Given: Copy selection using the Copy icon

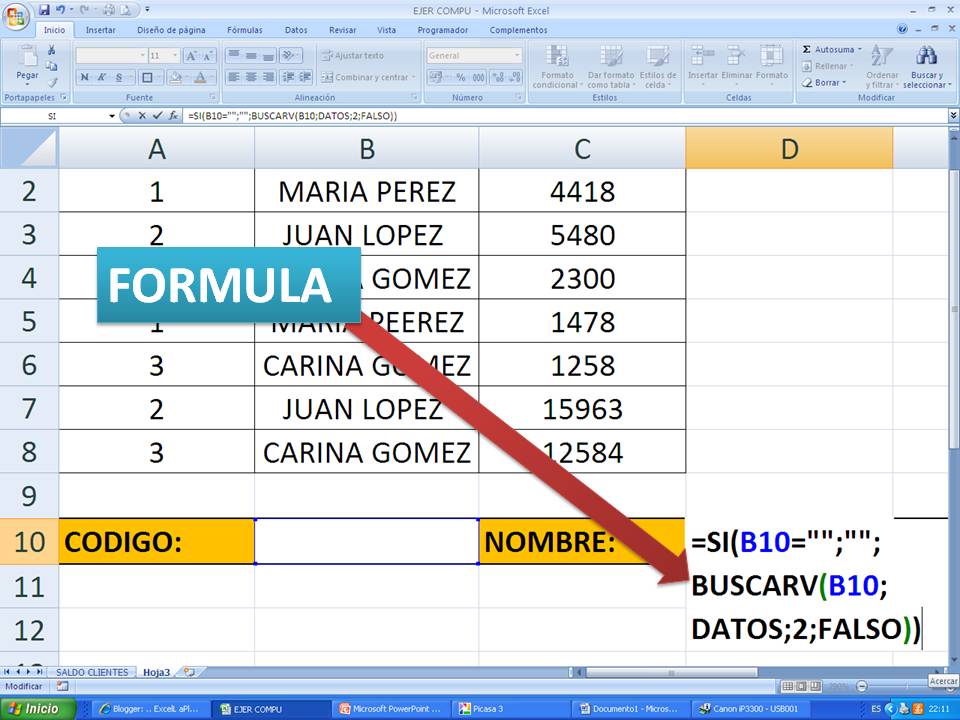Looking at the screenshot, I should [x=51, y=66].
